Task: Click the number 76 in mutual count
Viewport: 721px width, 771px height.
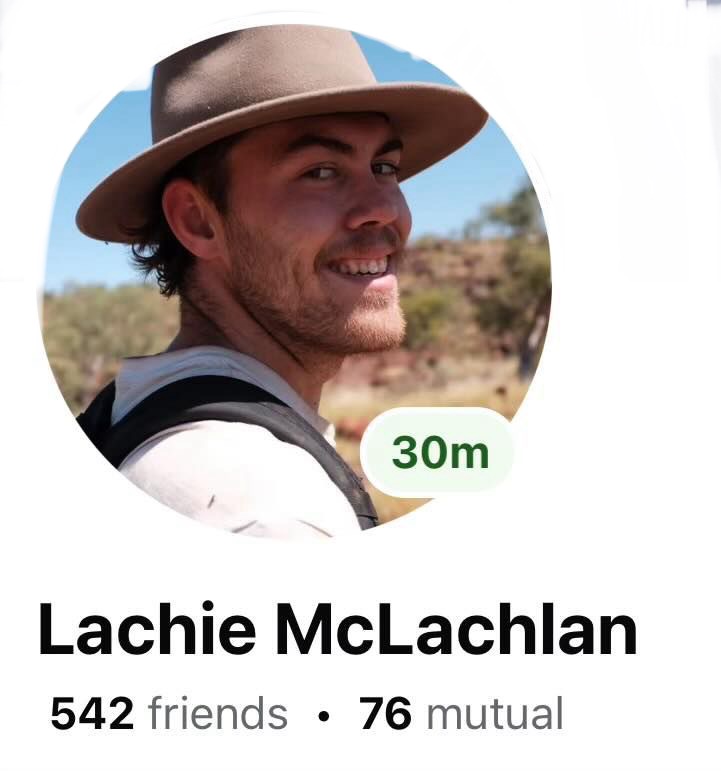Action: [x=385, y=713]
